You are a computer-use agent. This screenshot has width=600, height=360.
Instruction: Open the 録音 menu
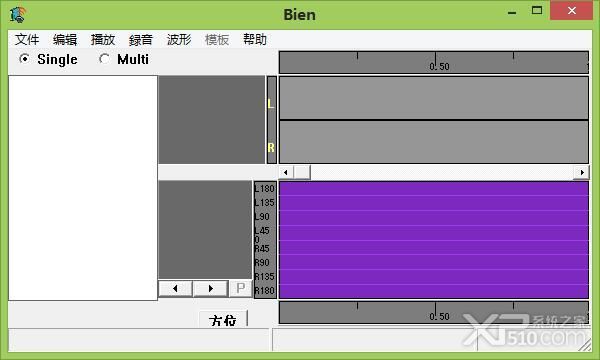(140, 39)
